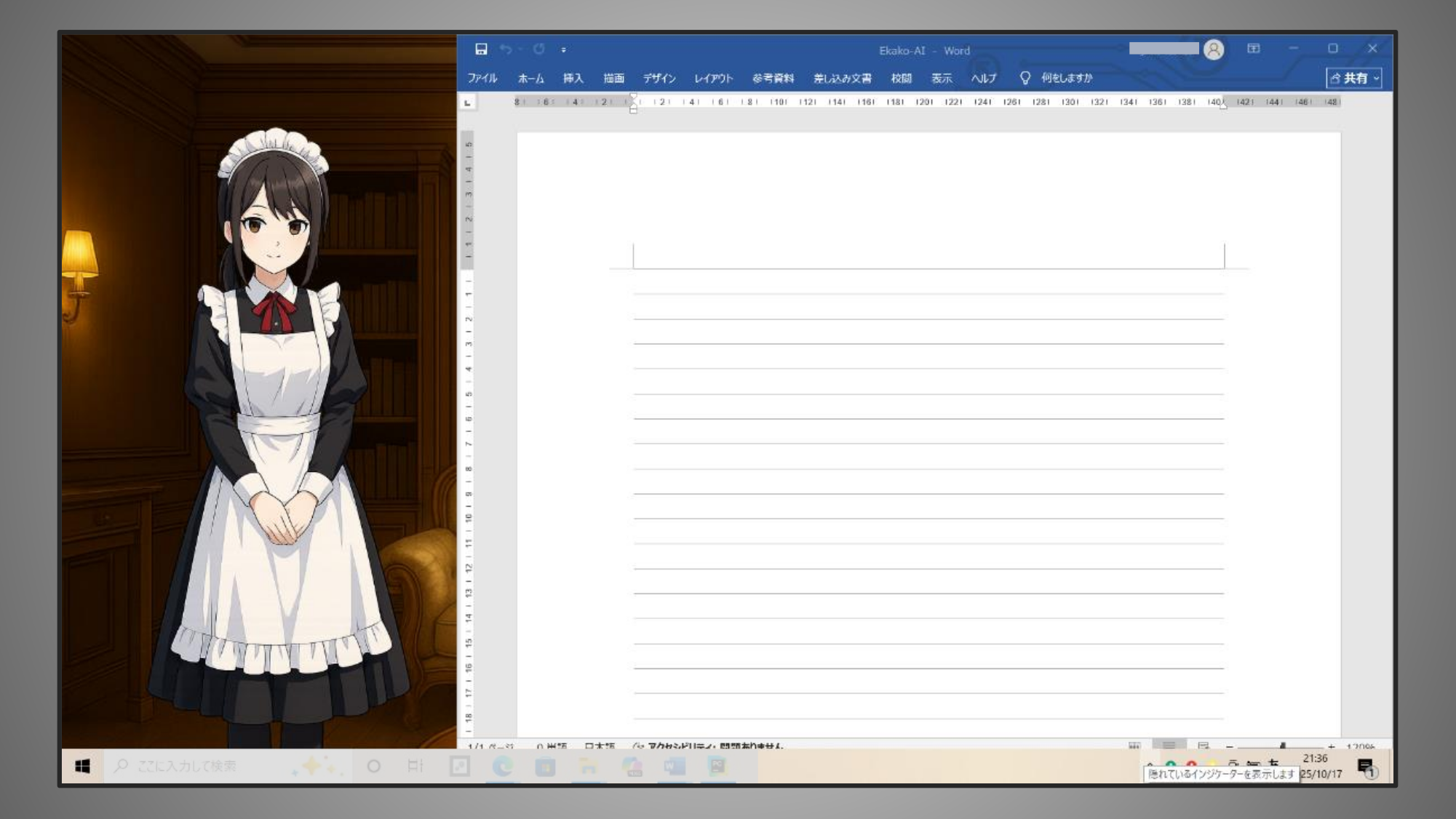Expand the Undo history dropdown arrow
The image size is (1456, 819).
pos(520,49)
